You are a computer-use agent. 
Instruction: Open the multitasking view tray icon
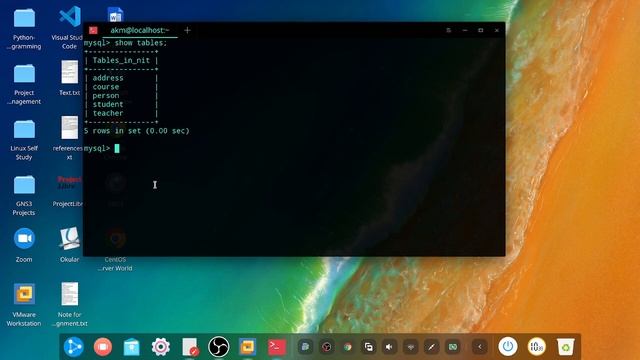click(369, 347)
